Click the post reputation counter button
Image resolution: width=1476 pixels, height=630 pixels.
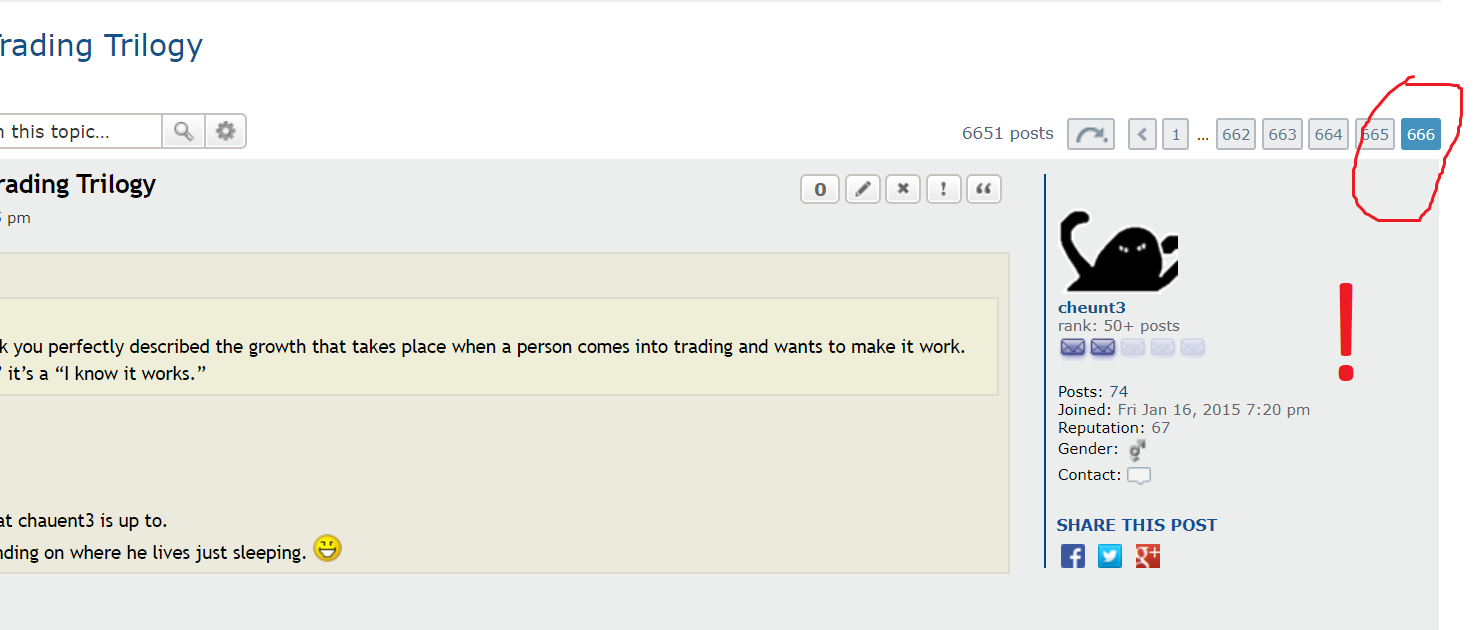pyautogui.click(x=820, y=189)
